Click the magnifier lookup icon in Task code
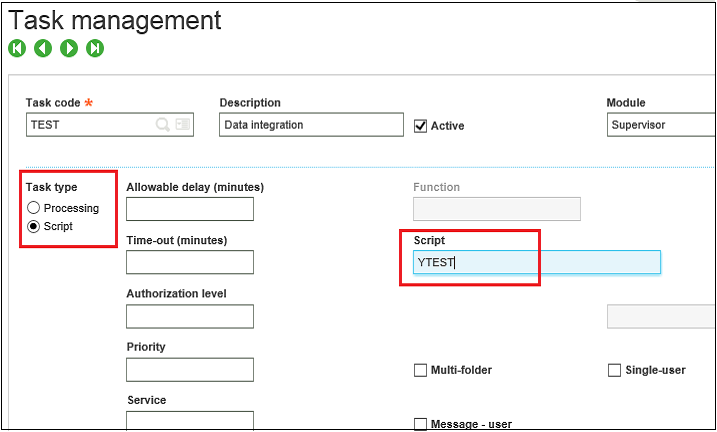717x432 pixels. (162, 125)
